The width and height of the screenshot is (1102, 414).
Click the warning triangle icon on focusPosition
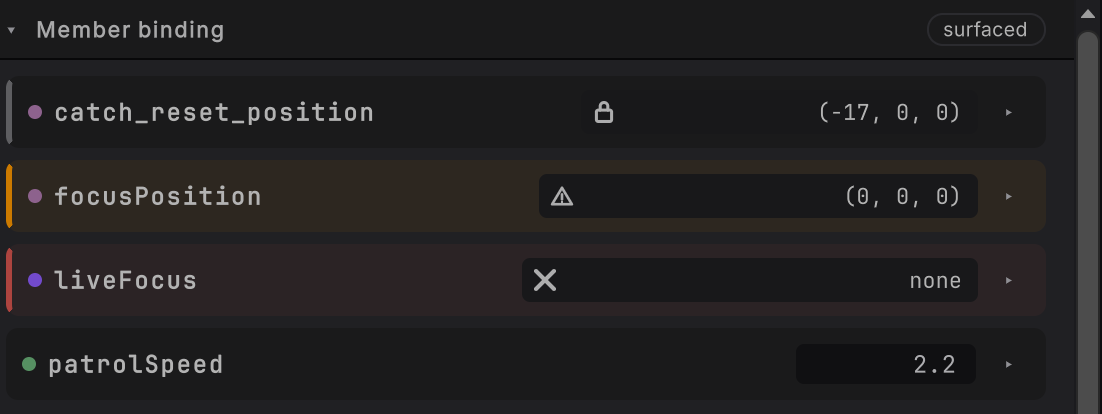(562, 196)
